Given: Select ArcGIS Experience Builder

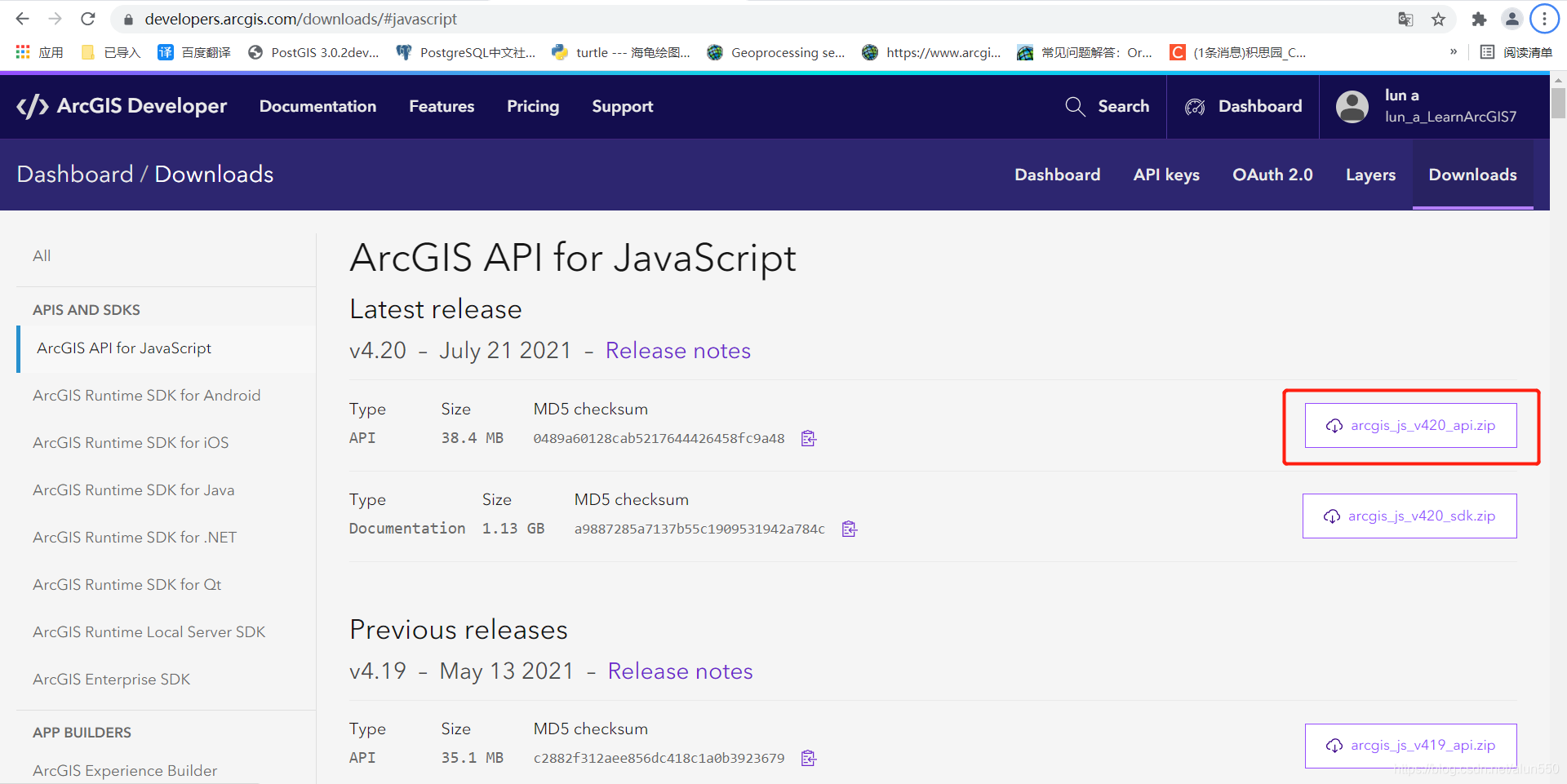Looking at the screenshot, I should (125, 771).
